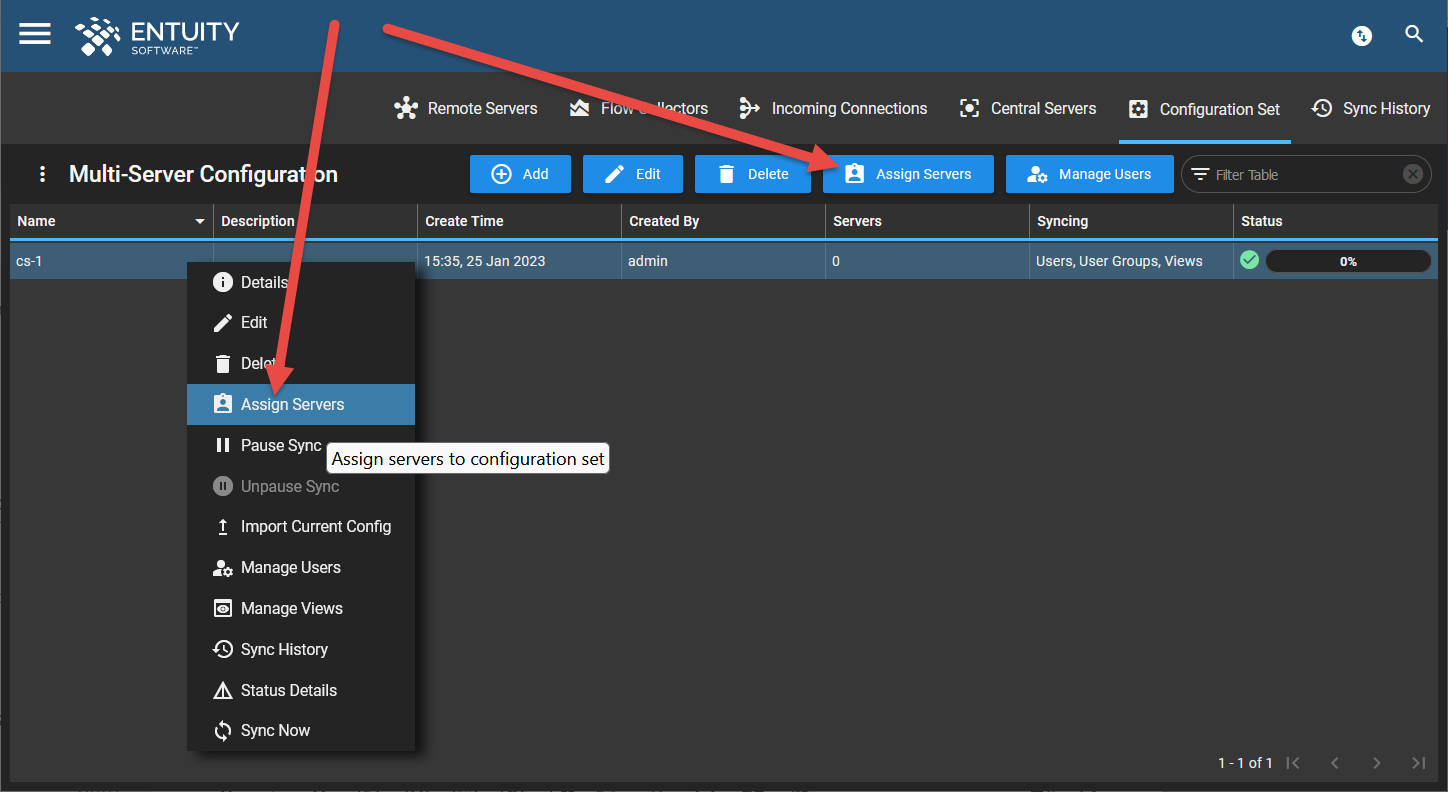
Task: Open the Sync History tab
Action: 1370,108
